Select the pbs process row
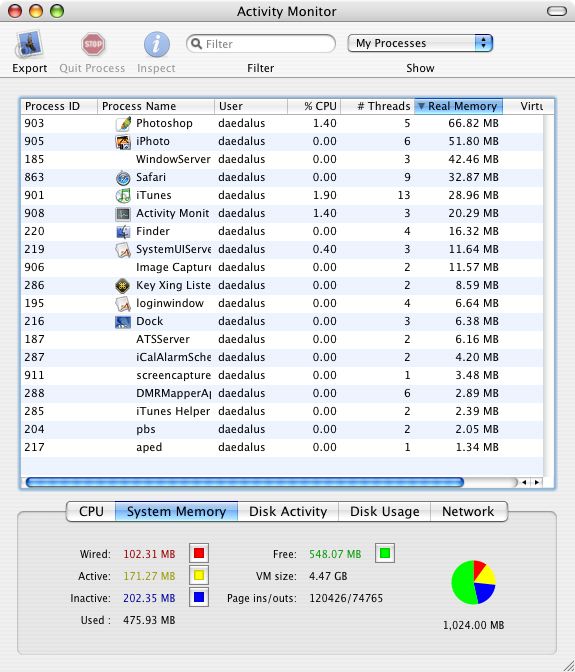575x672 pixels. 282,429
